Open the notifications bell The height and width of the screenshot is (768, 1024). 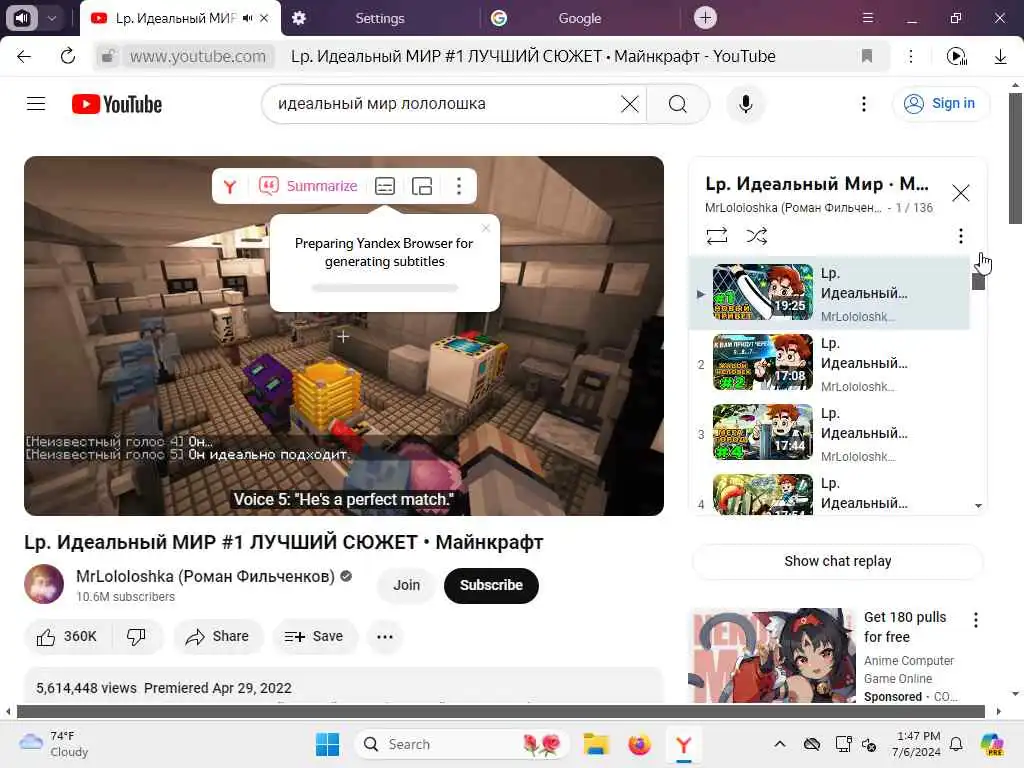pyautogui.click(x=955, y=744)
